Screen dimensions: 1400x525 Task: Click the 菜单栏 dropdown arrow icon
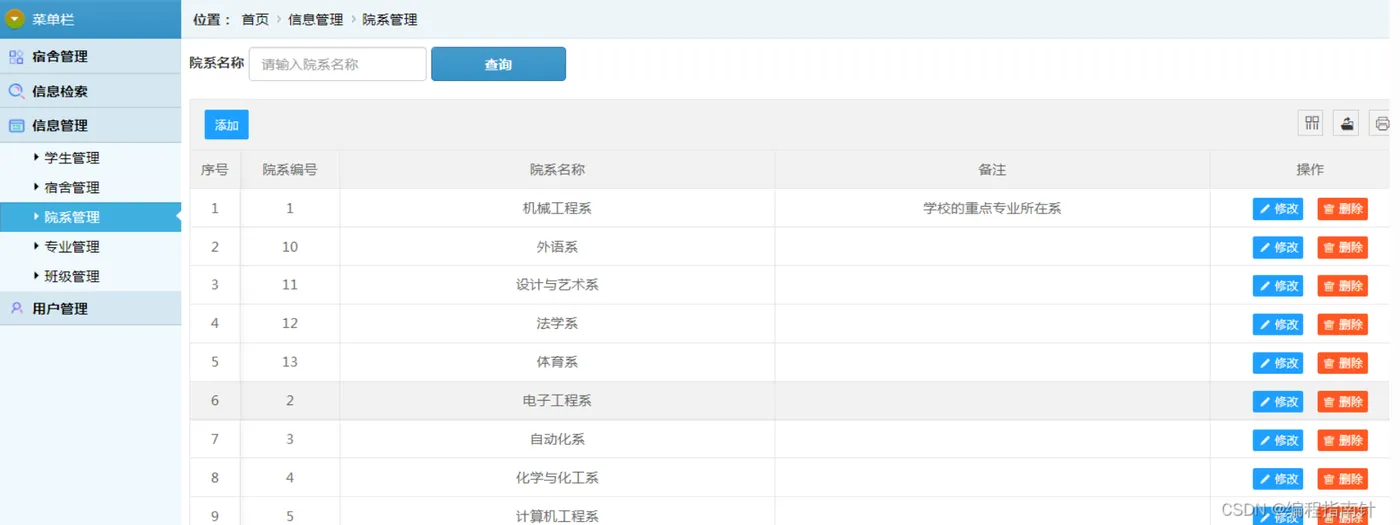15,19
